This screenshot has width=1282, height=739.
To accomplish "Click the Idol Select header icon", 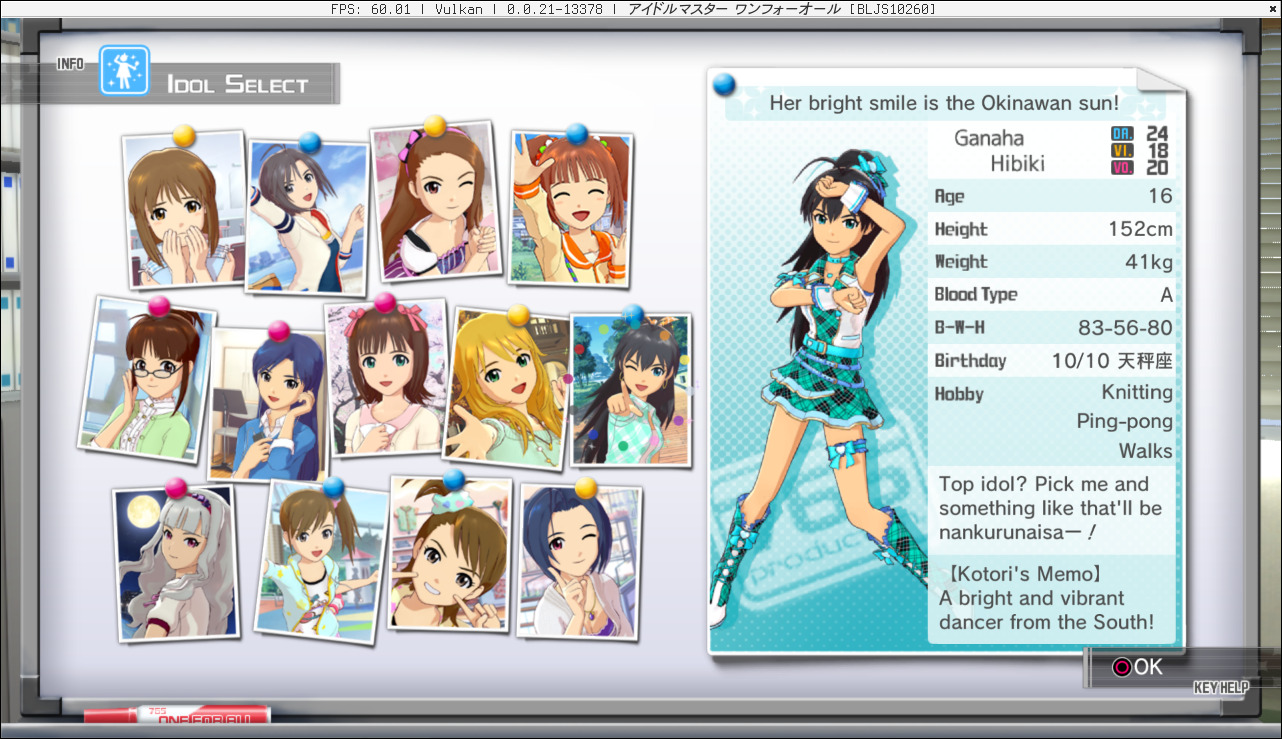I will [124, 71].
